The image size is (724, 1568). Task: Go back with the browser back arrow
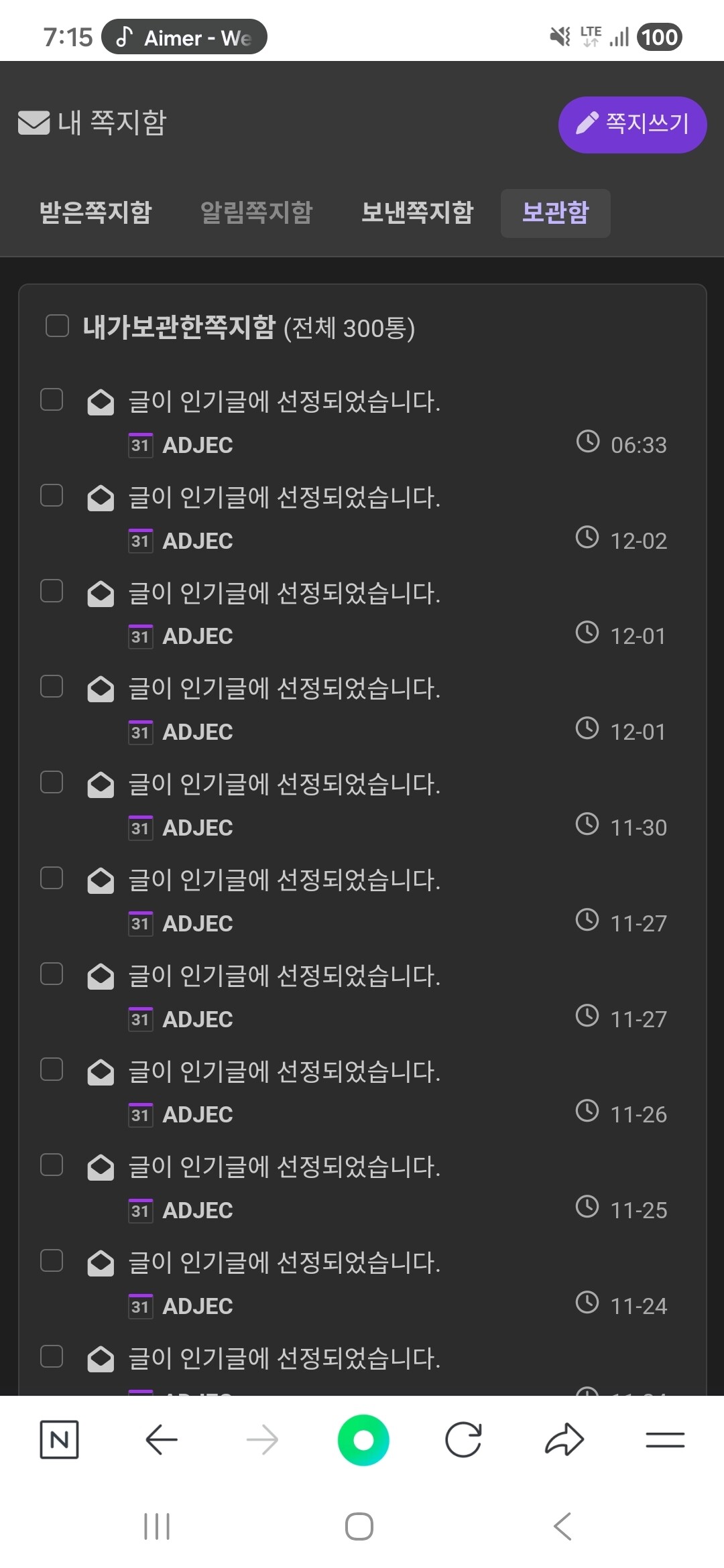[x=161, y=1439]
